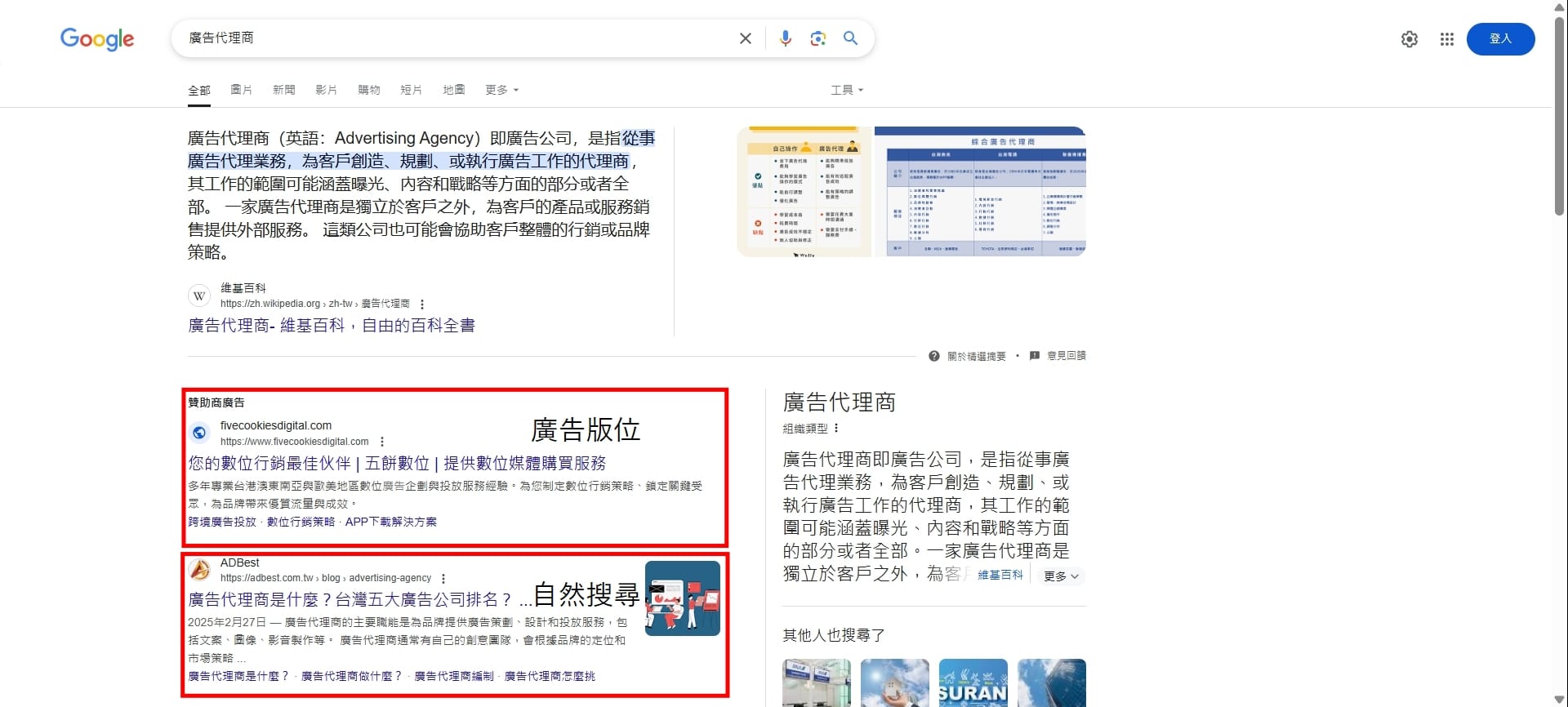Click the 登入 sign-in button

pos(1500,39)
